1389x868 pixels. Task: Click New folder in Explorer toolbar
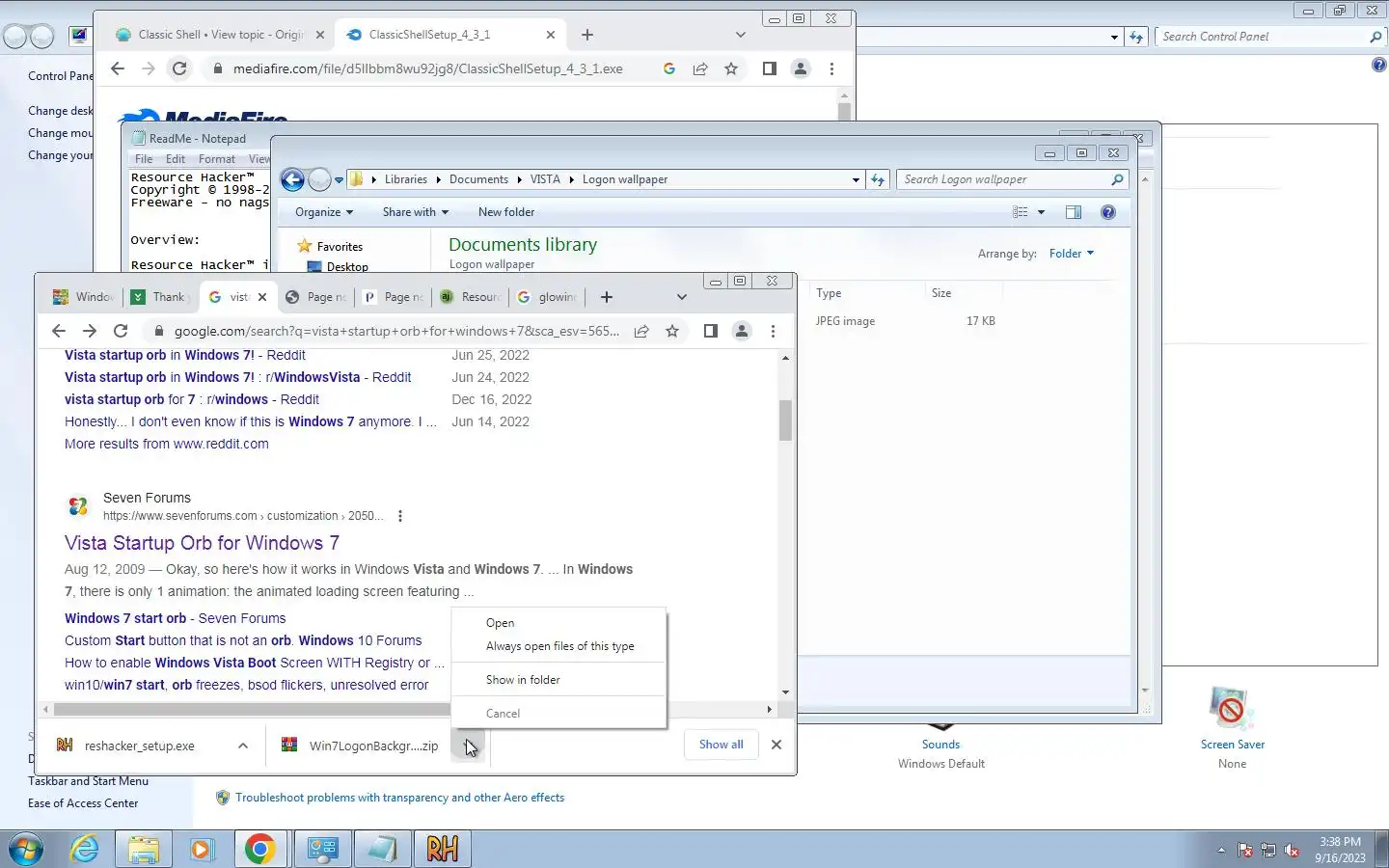point(506,212)
